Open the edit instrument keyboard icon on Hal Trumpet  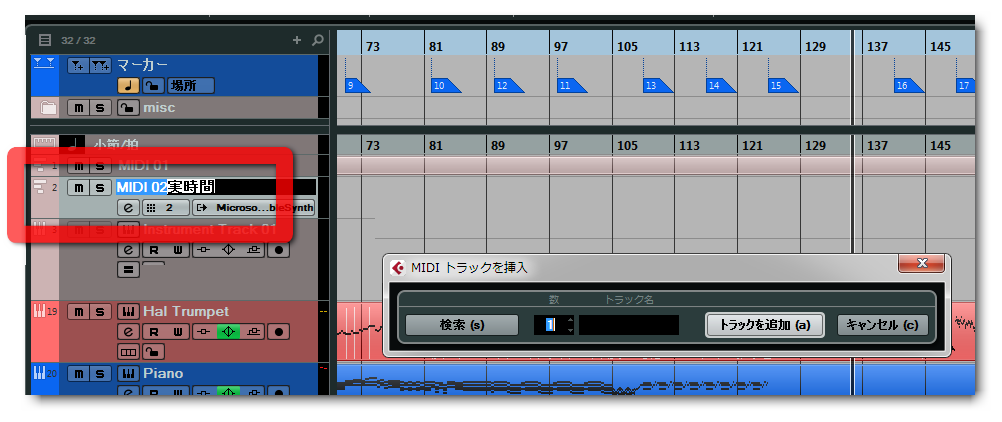[x=128, y=312]
